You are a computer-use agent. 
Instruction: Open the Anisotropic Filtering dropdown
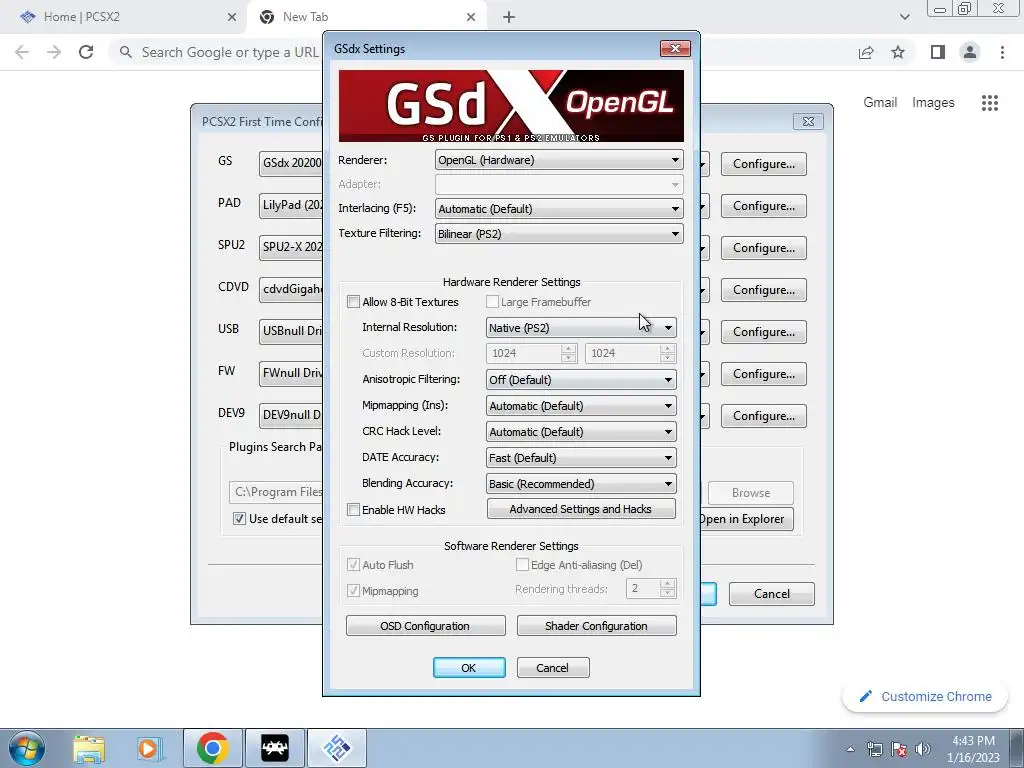tap(581, 379)
